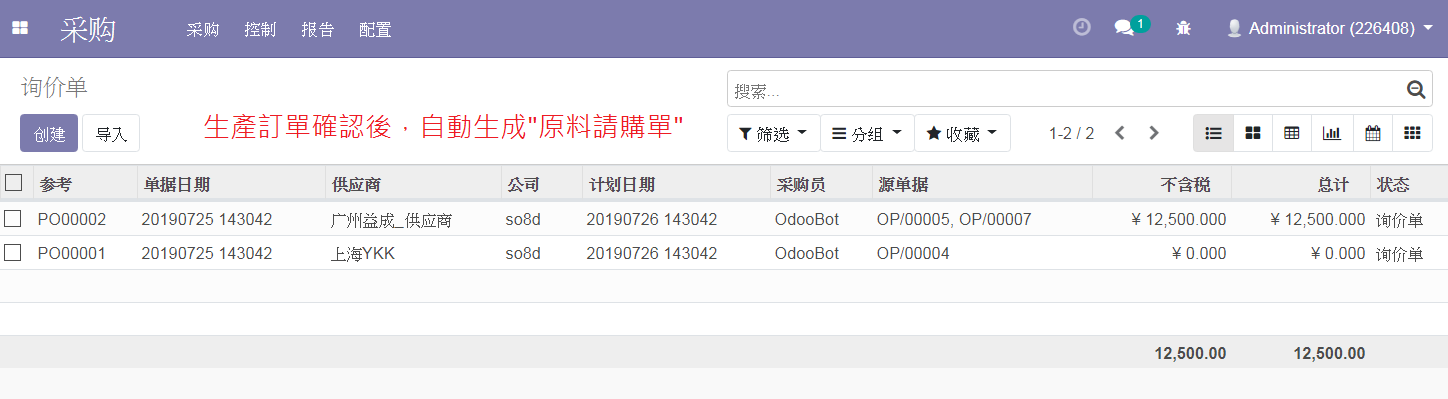This screenshot has height=399, width=1448.
Task: Open the apps grid home menu
Action: tap(19, 29)
